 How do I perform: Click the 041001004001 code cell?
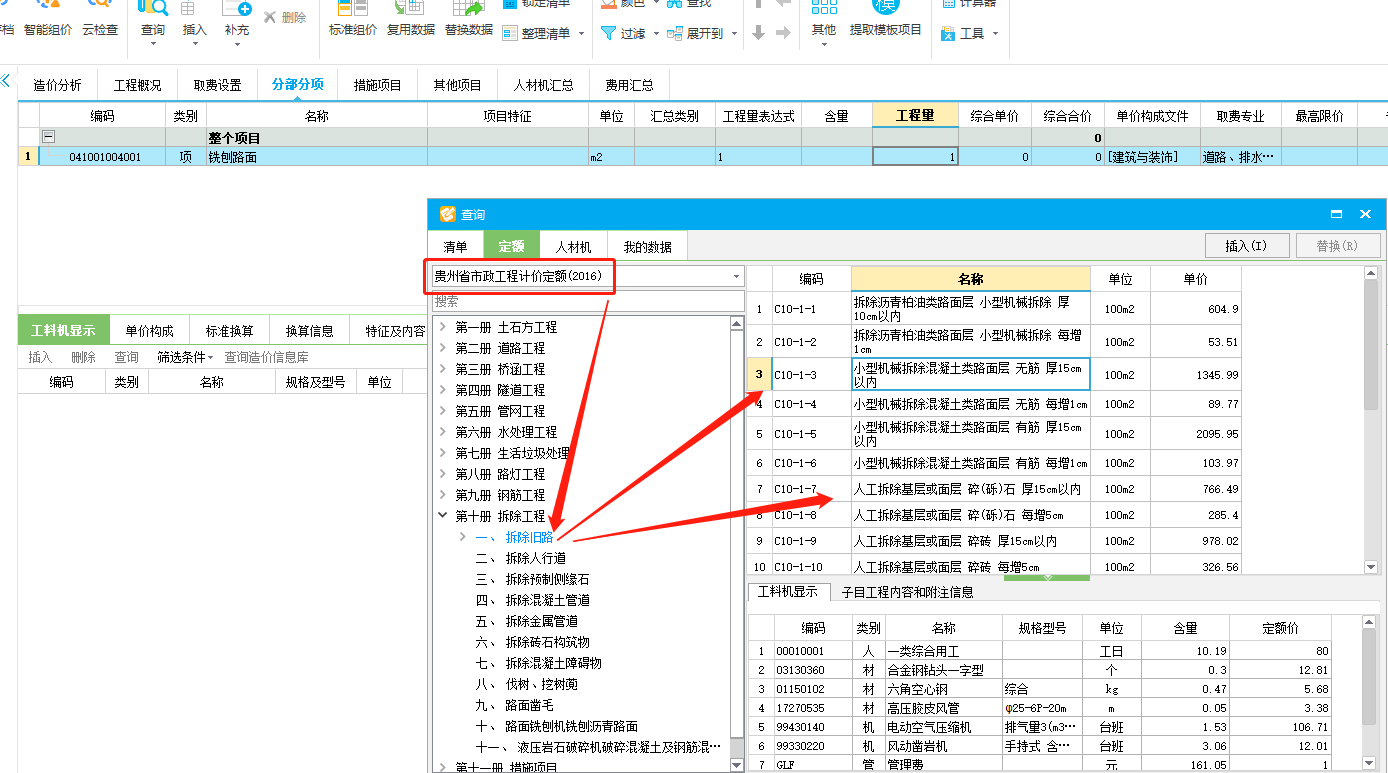(x=102, y=157)
